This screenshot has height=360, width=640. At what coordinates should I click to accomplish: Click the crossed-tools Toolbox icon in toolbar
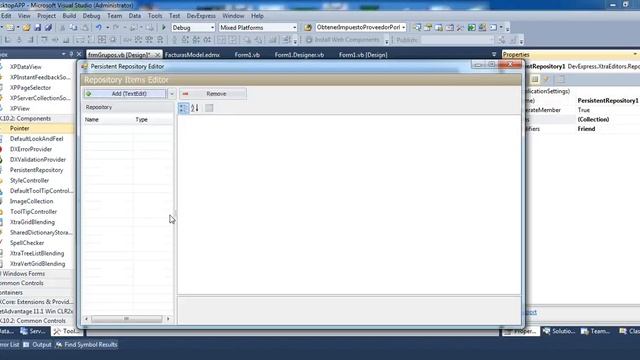pyautogui.click(x=460, y=27)
